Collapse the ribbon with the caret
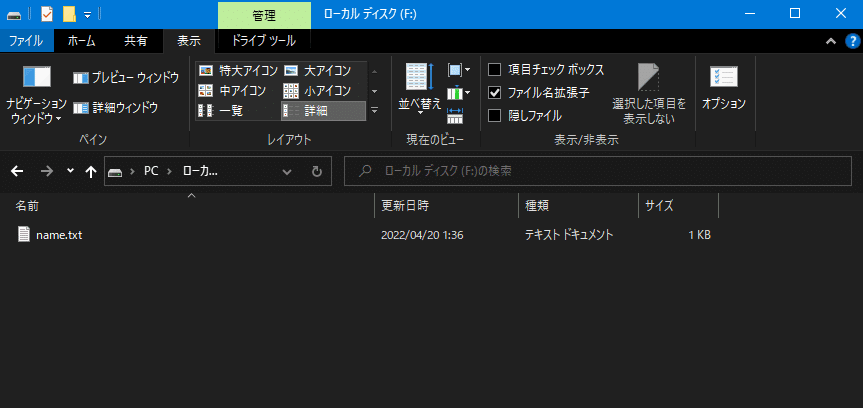The width and height of the screenshot is (863, 408). 831,41
